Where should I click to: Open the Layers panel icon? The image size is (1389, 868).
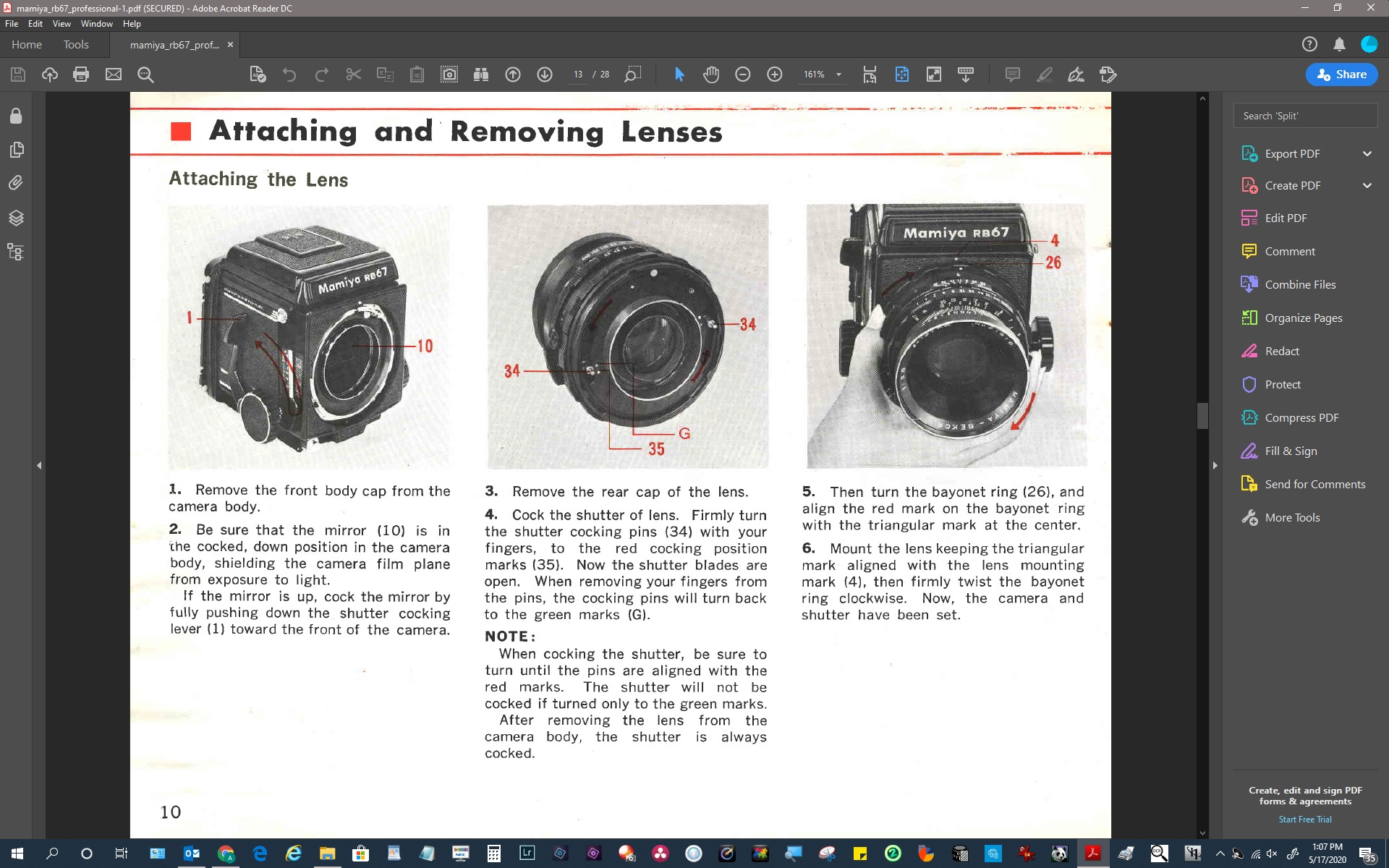[x=16, y=218]
